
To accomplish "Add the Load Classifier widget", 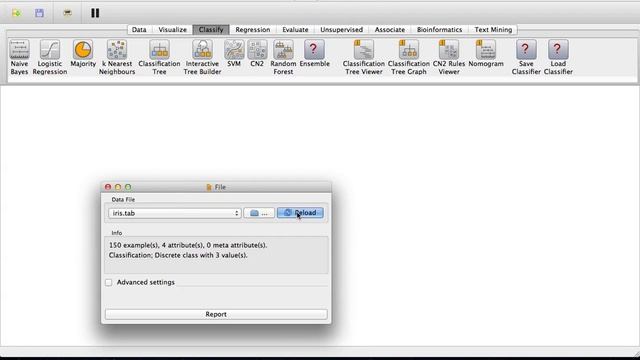I will point(558,57).
